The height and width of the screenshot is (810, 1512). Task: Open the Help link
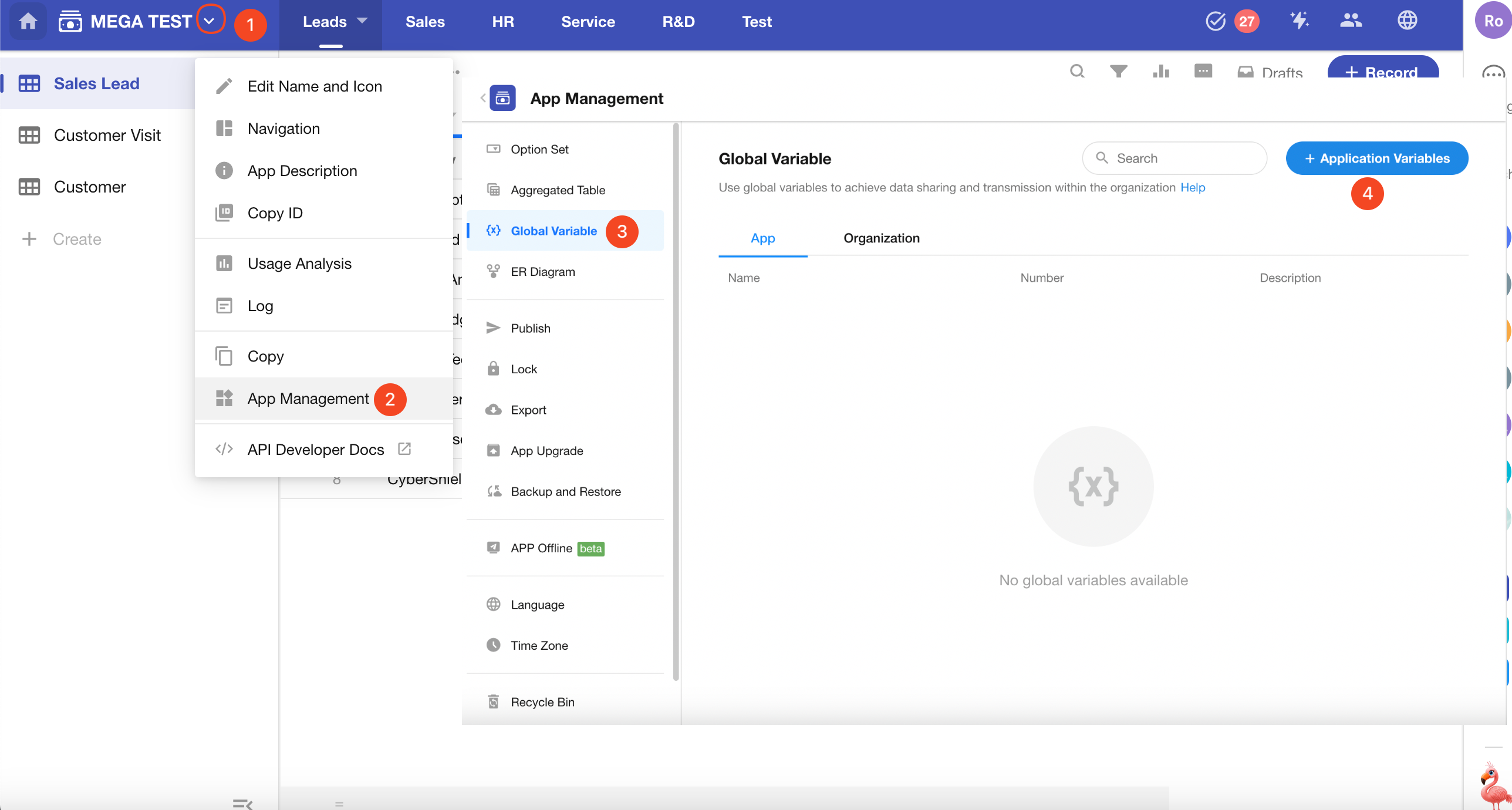pyautogui.click(x=1192, y=188)
